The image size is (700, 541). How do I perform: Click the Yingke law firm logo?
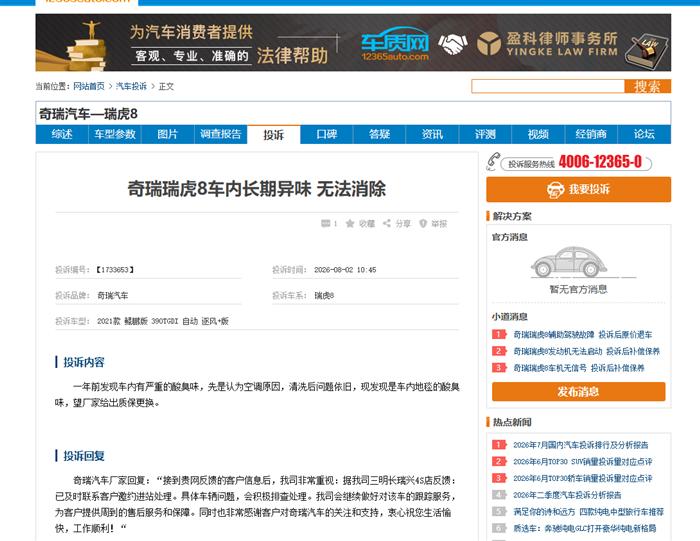(547, 44)
